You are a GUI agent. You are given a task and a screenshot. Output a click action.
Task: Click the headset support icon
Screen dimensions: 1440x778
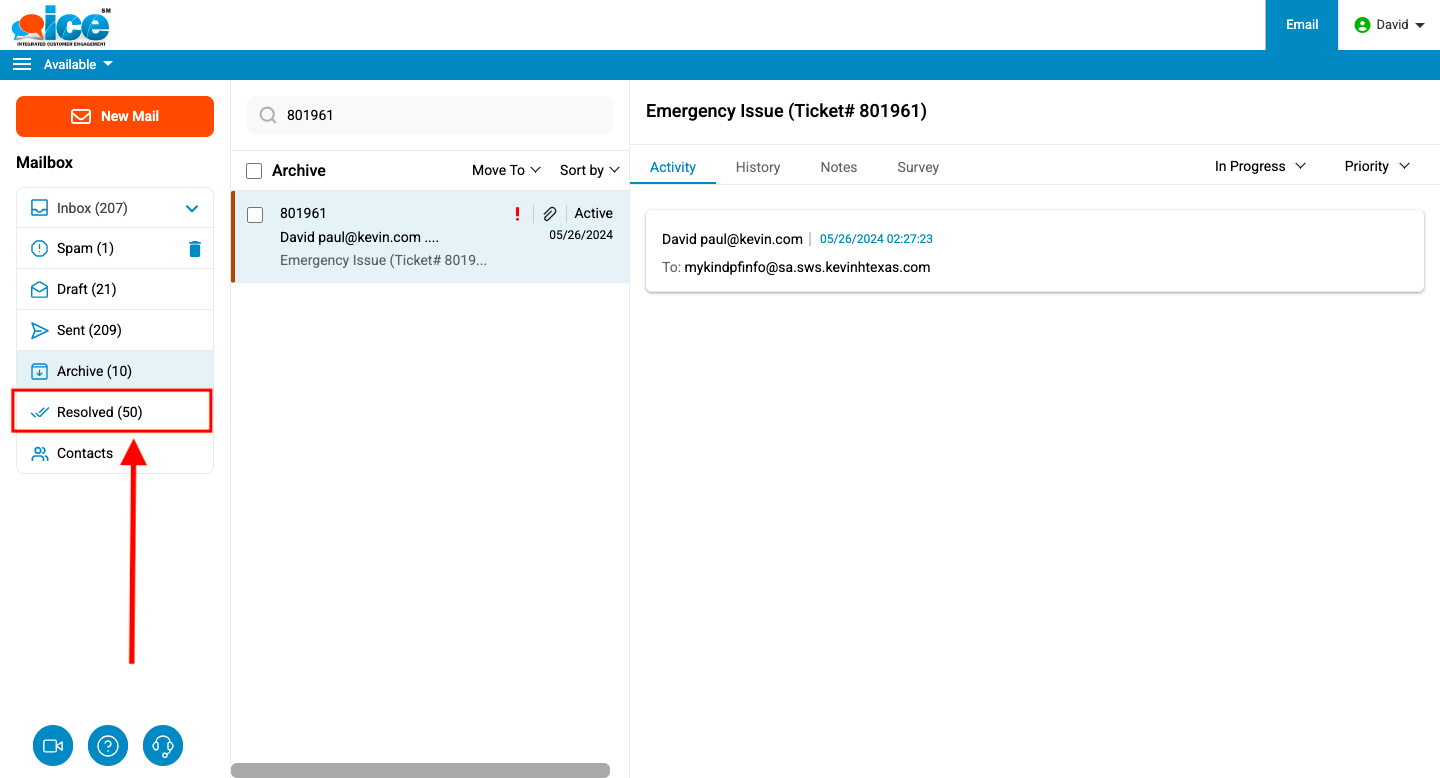click(x=163, y=746)
